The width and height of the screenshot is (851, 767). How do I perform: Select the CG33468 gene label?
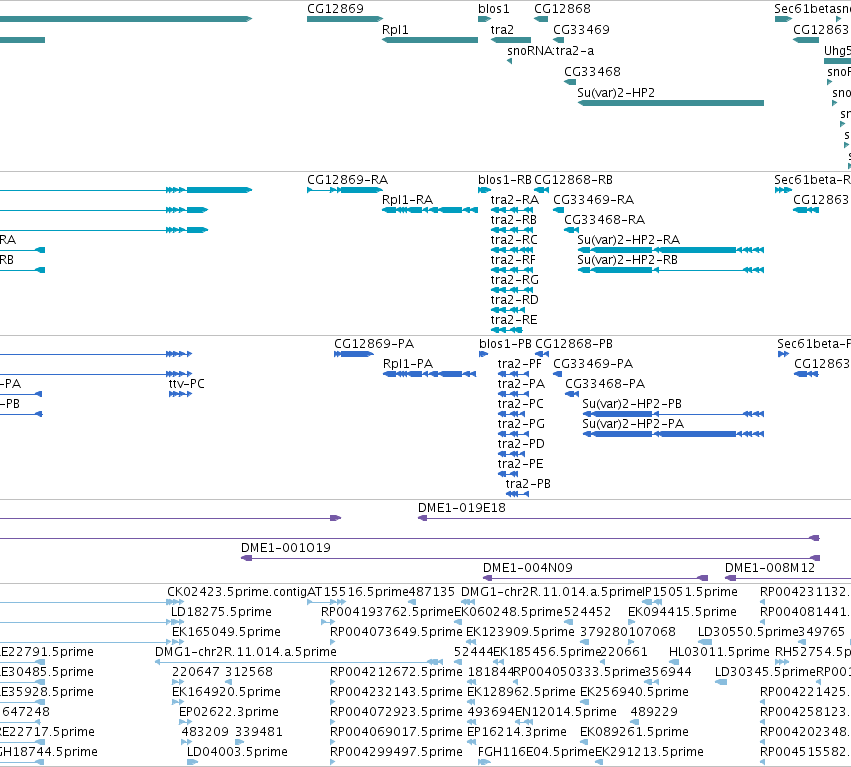coord(592,72)
